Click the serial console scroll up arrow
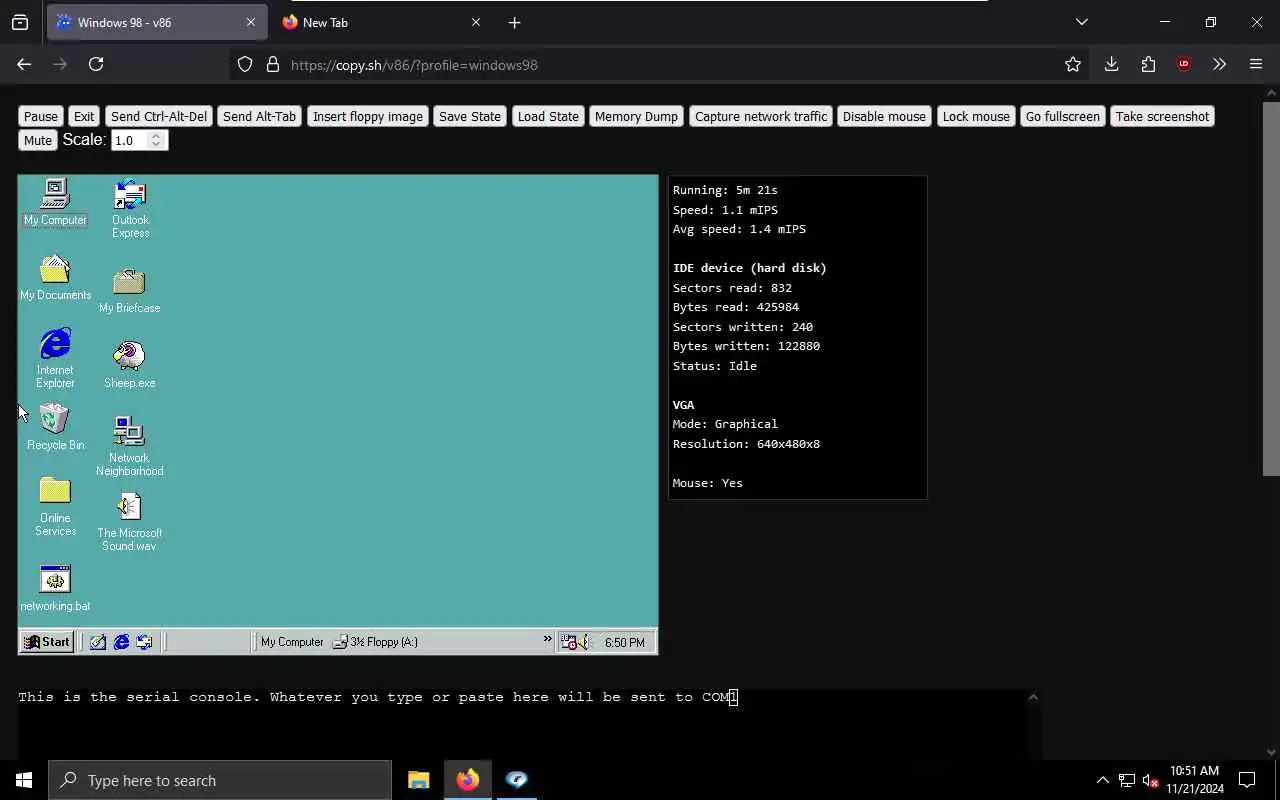Screen dimensions: 1280x800 pyautogui.click(x=1033, y=697)
